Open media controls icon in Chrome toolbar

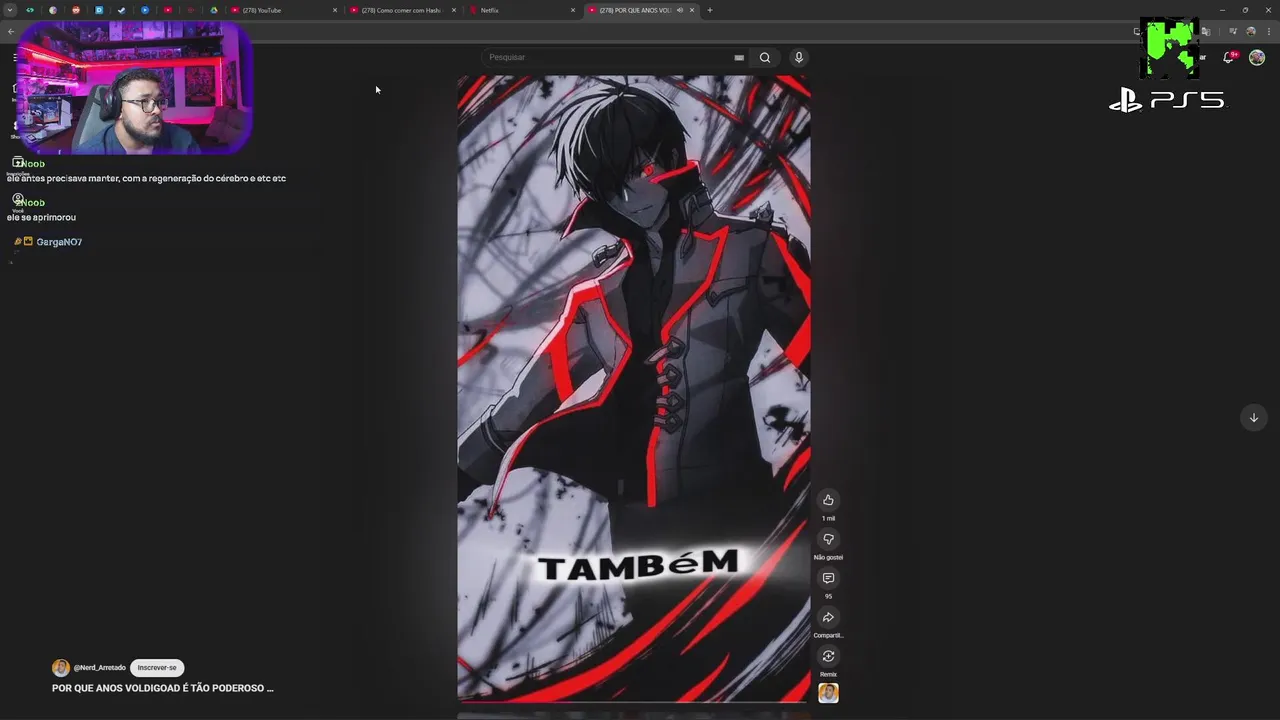[x=1233, y=31]
